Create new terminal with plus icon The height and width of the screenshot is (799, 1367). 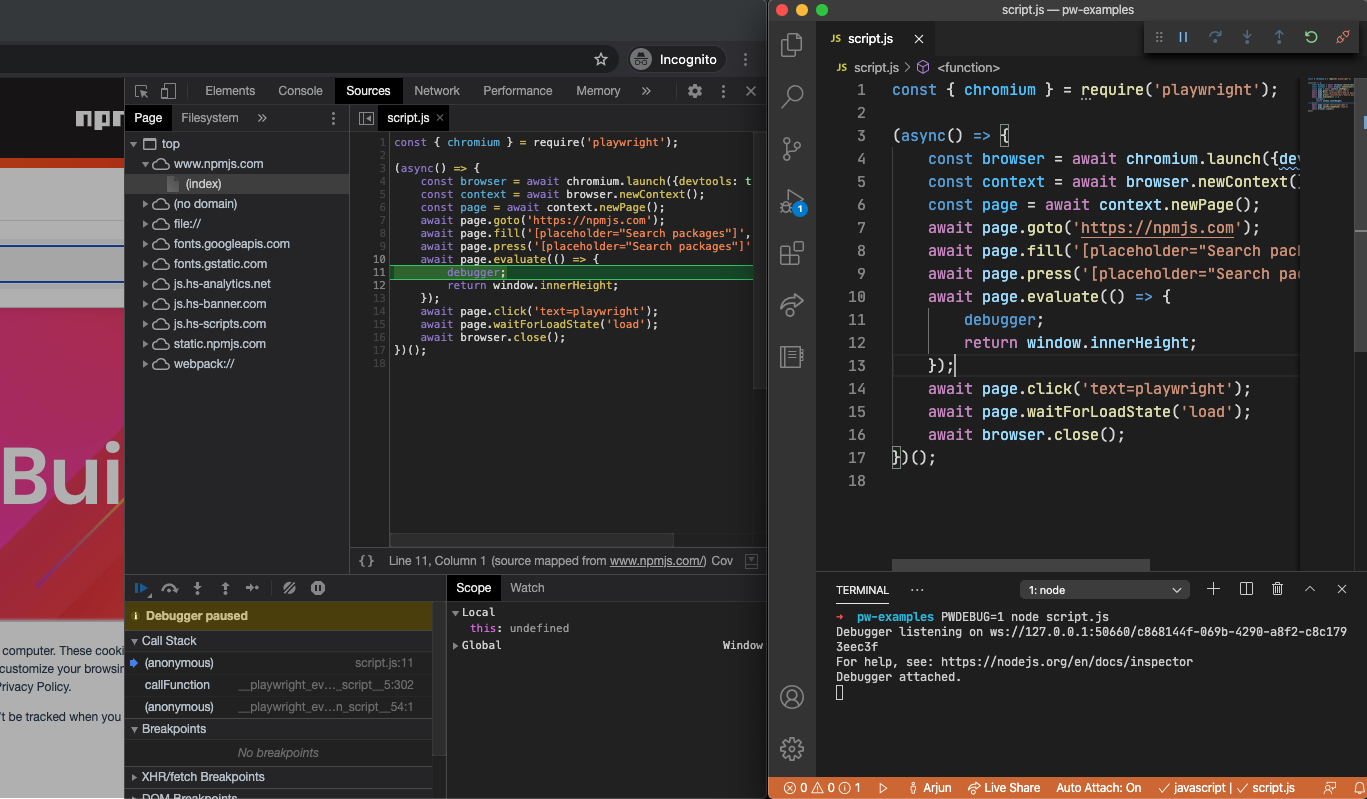pyautogui.click(x=1213, y=589)
